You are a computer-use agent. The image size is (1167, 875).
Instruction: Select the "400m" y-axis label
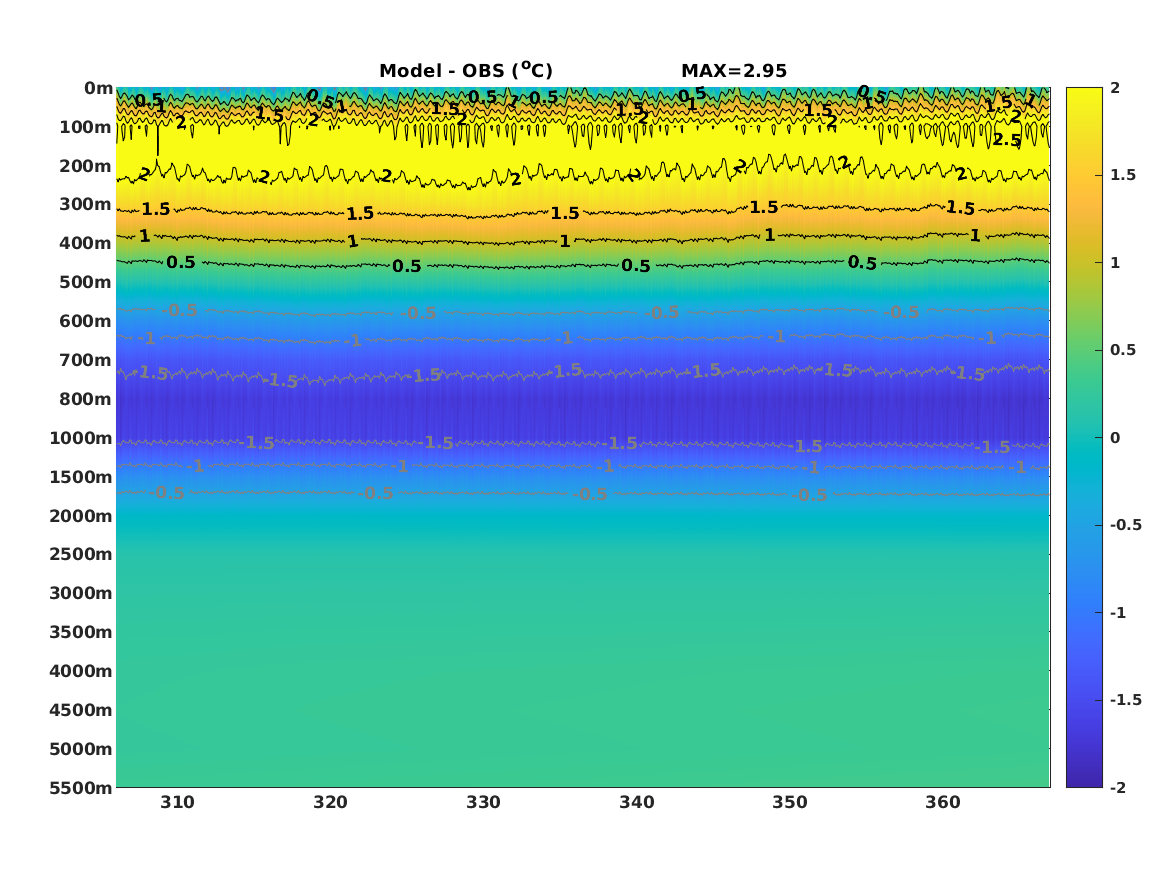click(86, 243)
